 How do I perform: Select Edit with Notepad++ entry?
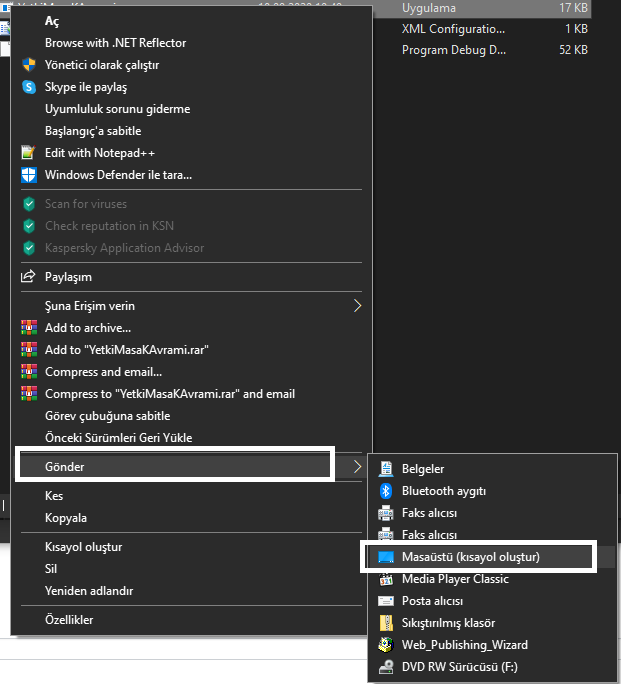100,153
